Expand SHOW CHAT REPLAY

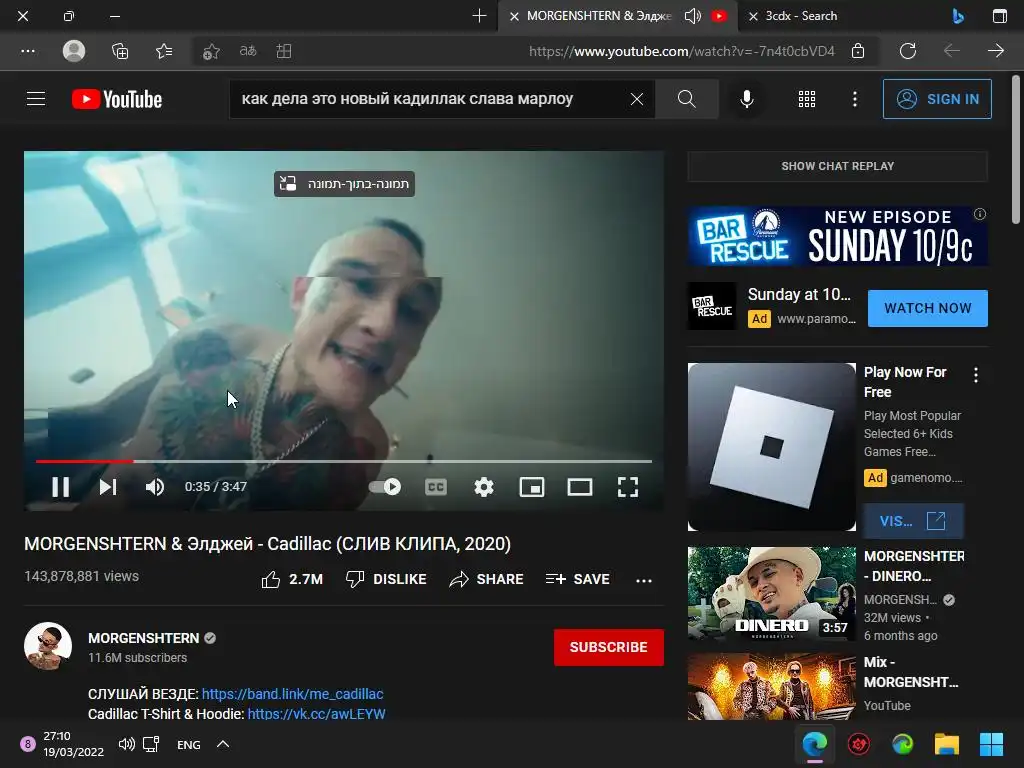pos(837,166)
